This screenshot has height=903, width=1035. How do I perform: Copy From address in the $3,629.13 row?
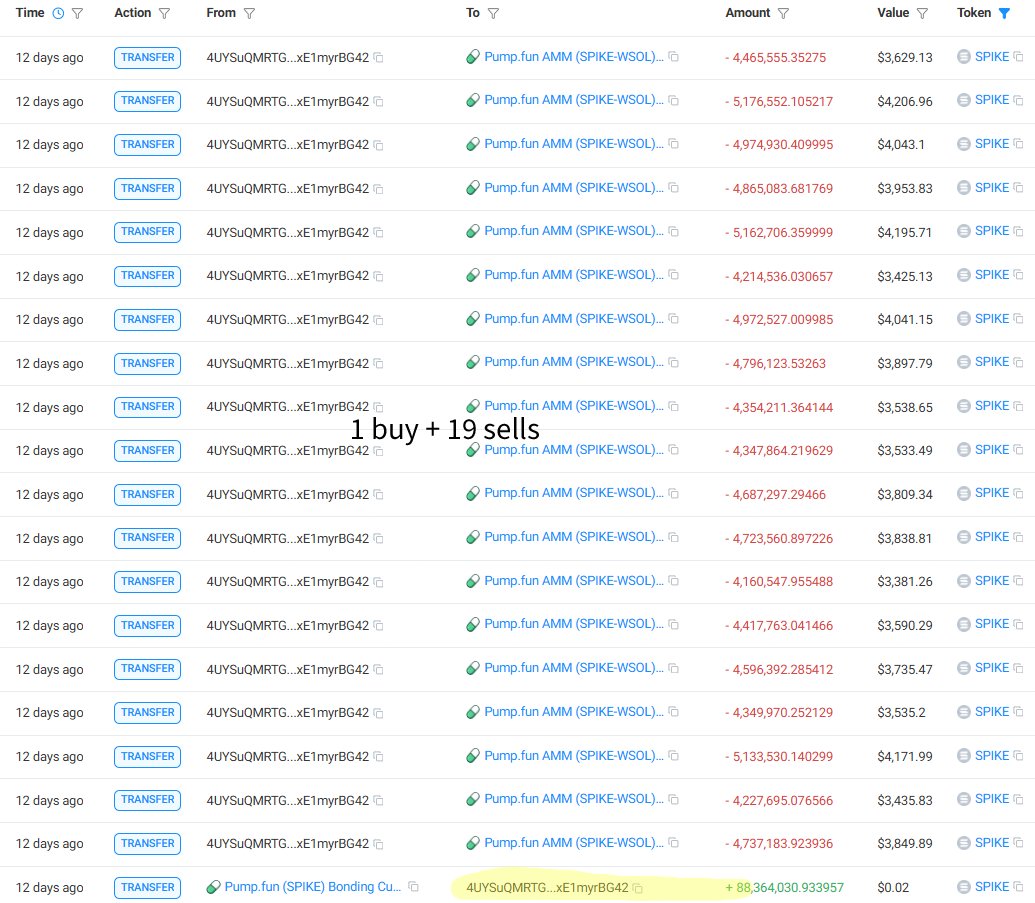[x=378, y=57]
